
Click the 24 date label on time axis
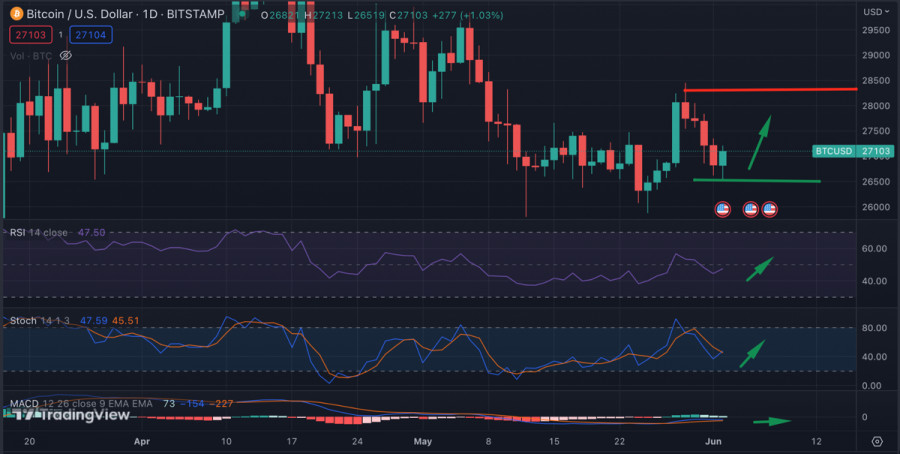click(357, 442)
